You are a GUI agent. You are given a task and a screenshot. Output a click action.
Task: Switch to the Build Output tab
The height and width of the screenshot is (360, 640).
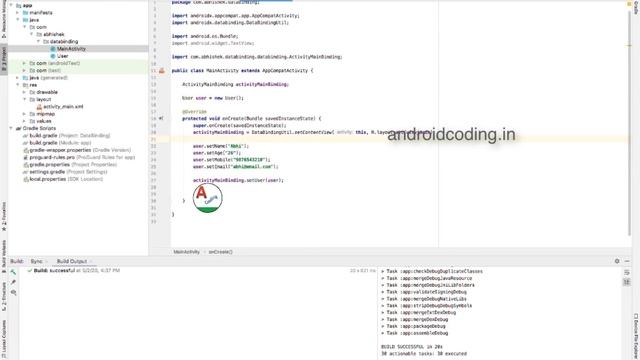pos(72,261)
